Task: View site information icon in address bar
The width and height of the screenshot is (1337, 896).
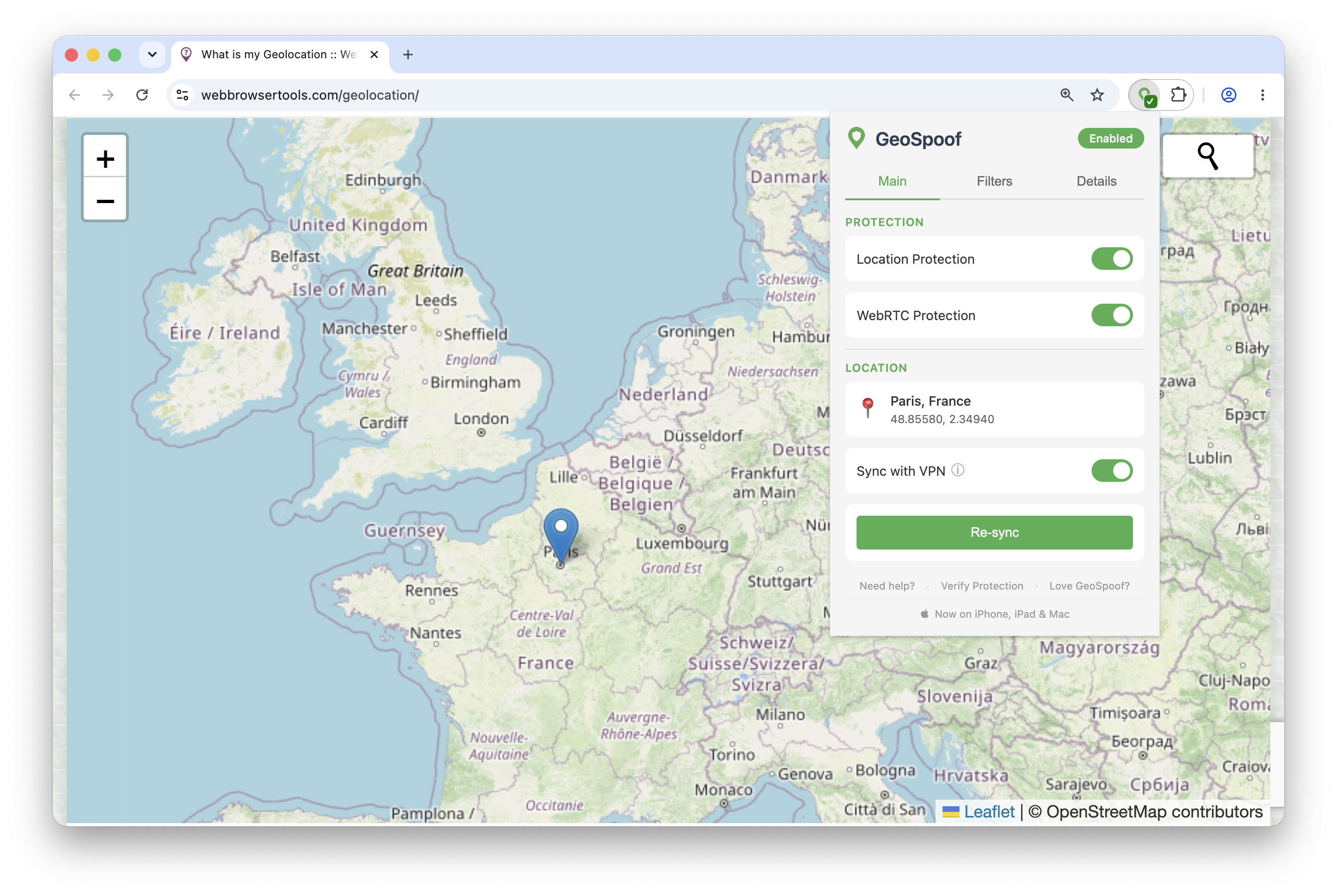Action: [182, 95]
